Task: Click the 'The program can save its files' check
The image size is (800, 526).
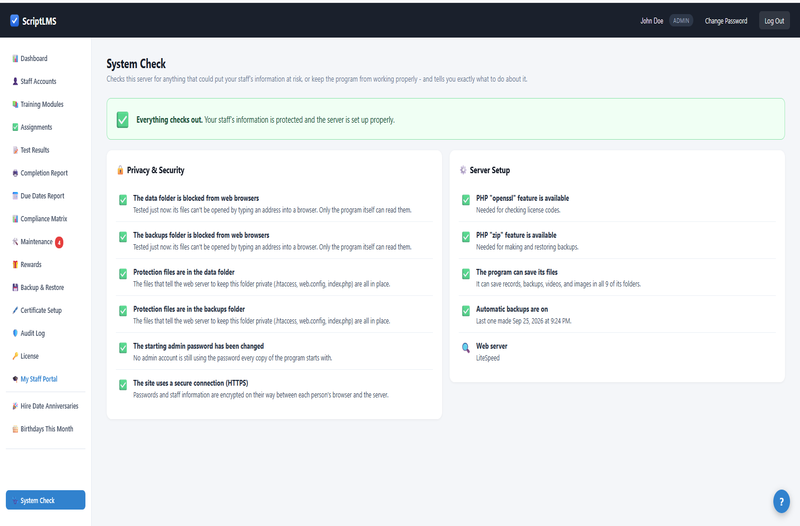Action: 466,274
